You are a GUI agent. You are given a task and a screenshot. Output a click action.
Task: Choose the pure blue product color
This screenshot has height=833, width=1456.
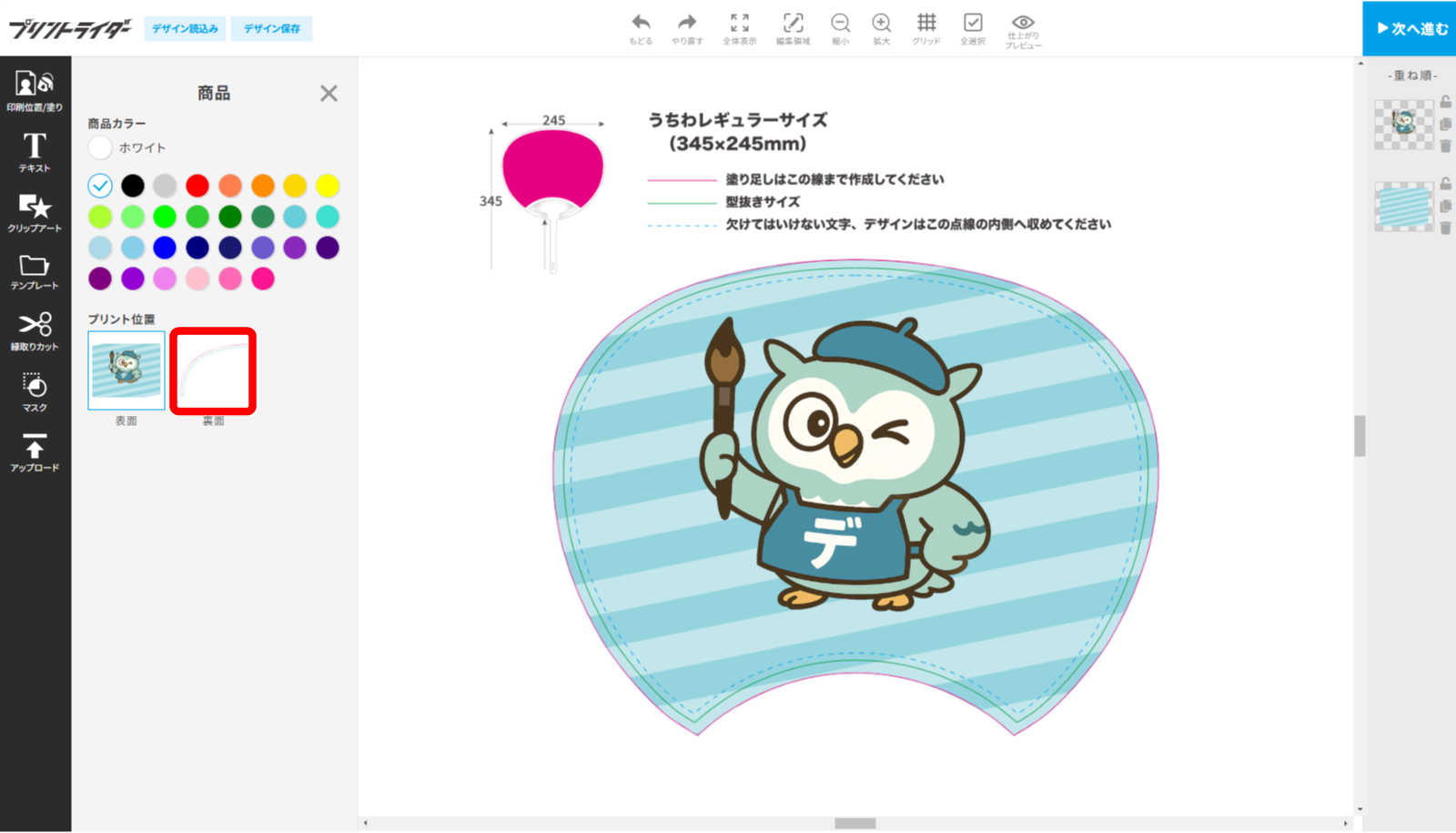pos(165,248)
